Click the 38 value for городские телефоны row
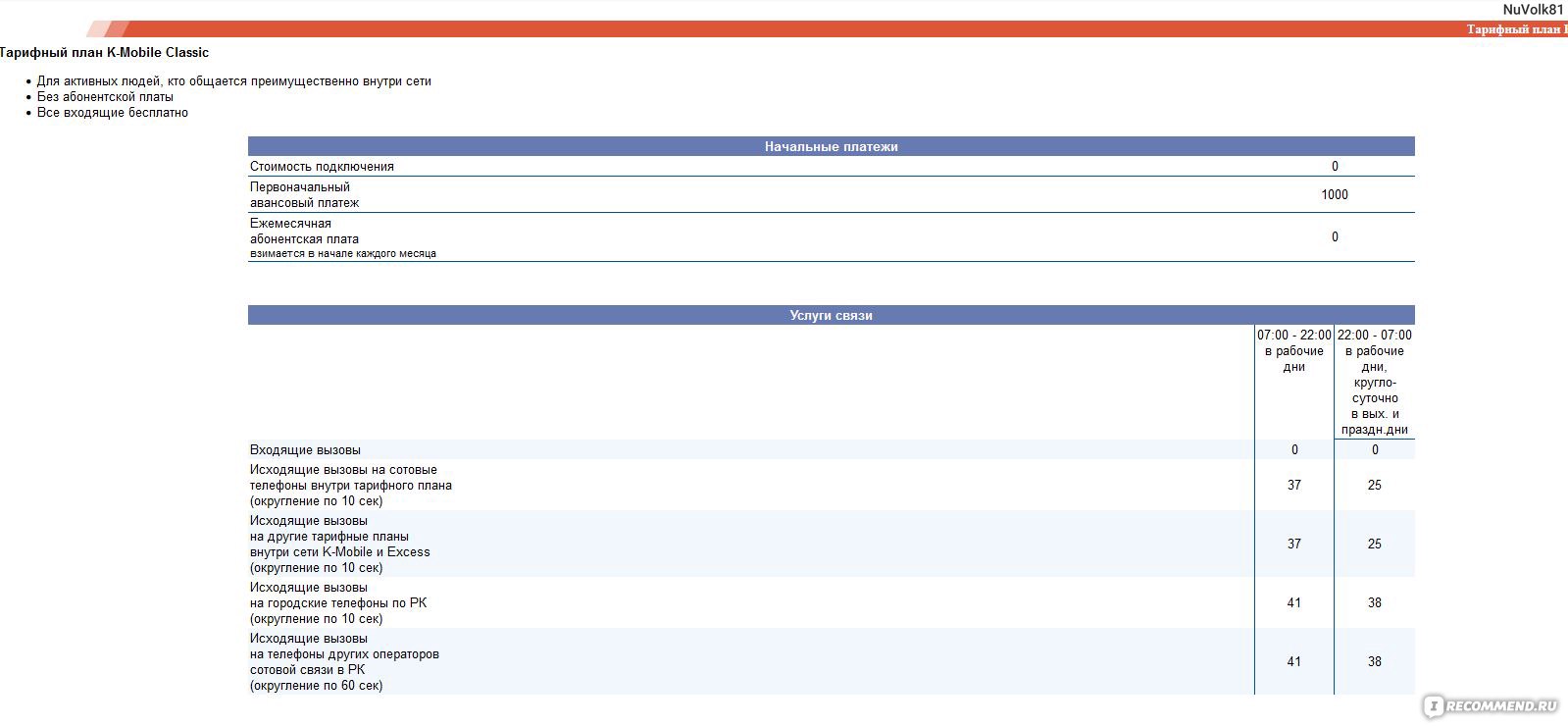 click(1375, 603)
